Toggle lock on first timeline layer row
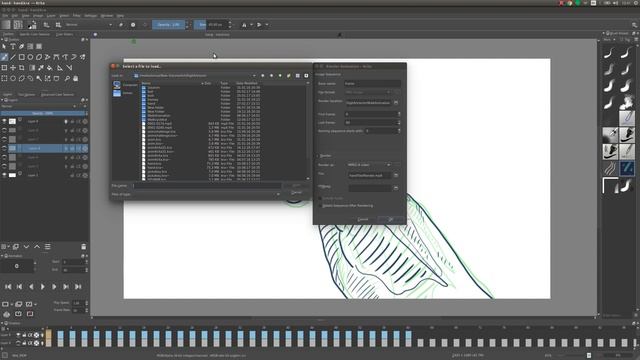Image resolution: width=640 pixels, height=360 pixels. click(24, 335)
